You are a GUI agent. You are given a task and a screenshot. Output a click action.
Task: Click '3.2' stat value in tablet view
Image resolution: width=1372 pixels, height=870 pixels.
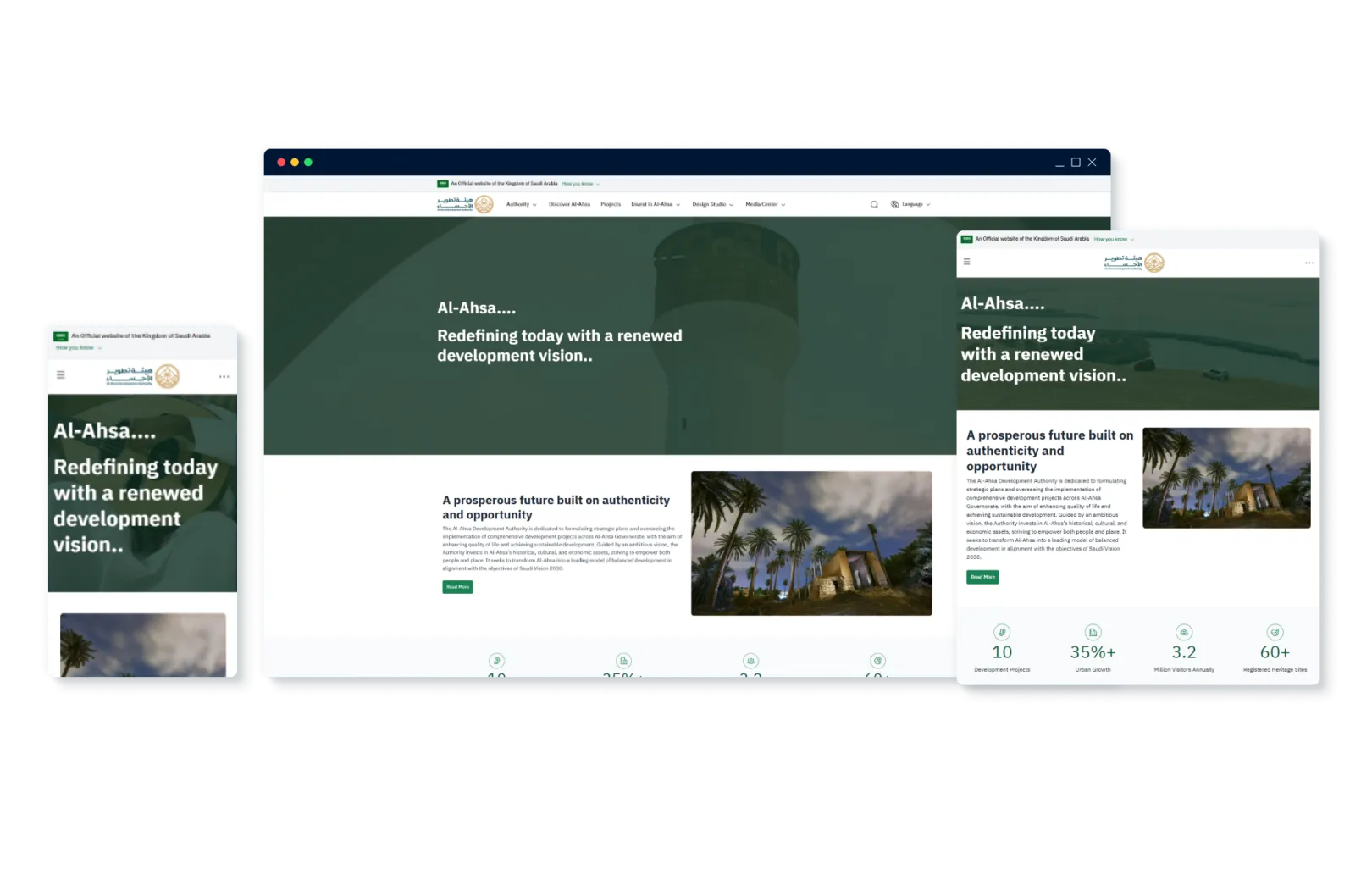1184,652
